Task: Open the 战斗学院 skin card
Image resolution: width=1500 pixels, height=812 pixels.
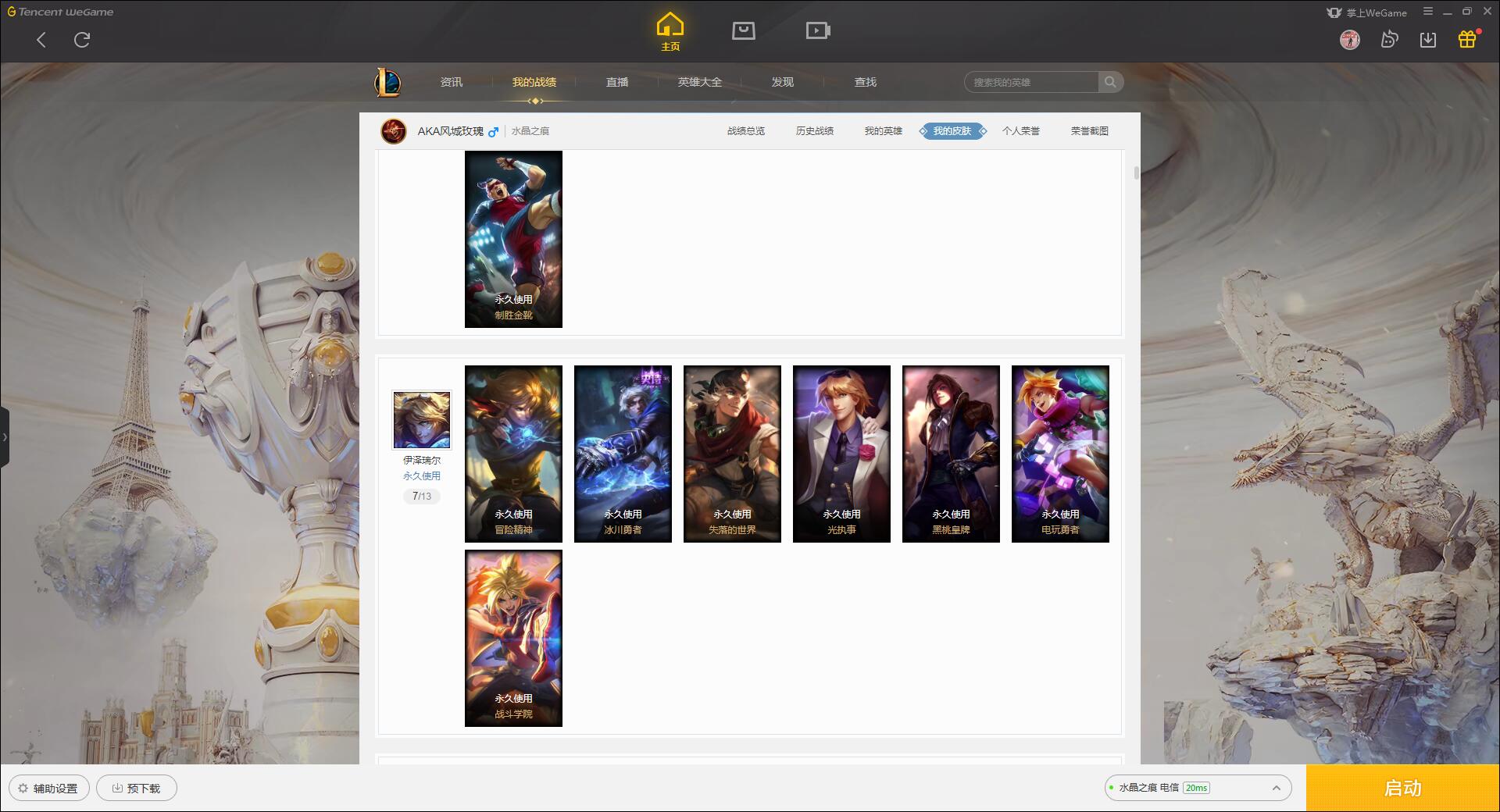Action: [513, 638]
